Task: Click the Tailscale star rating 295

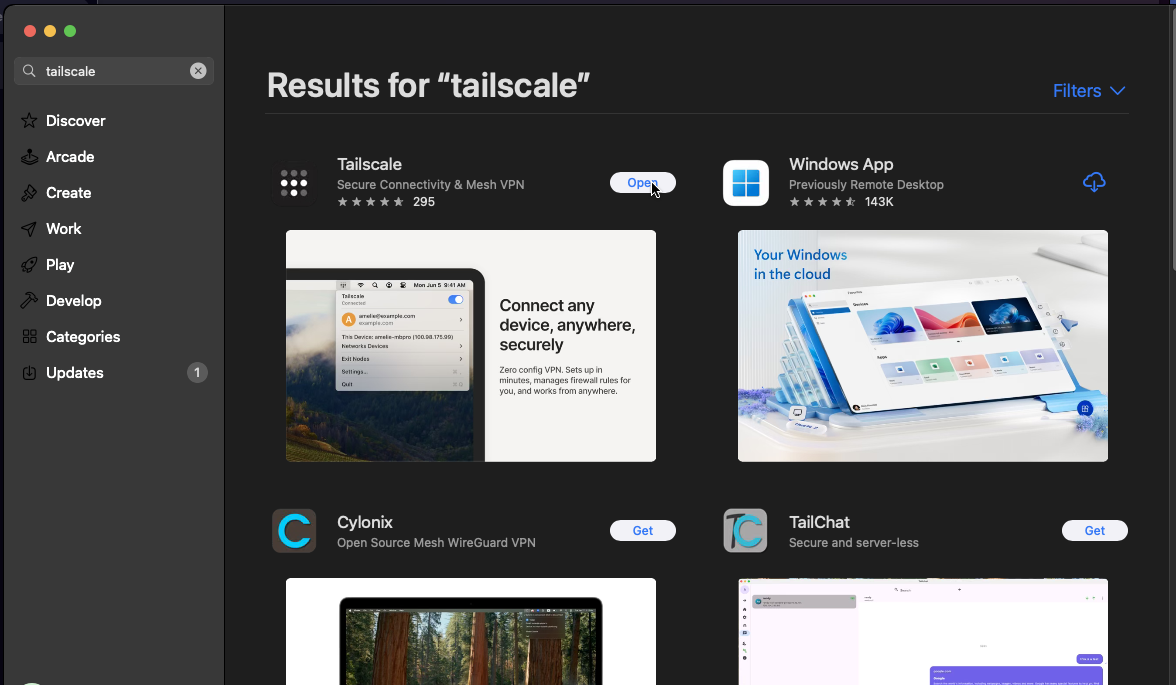Action: [x=386, y=202]
